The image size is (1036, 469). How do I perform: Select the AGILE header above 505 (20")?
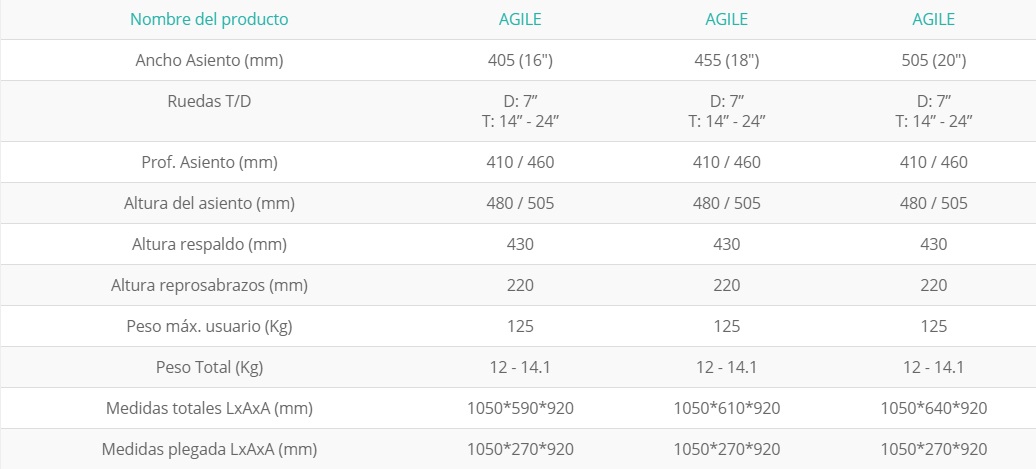click(934, 19)
